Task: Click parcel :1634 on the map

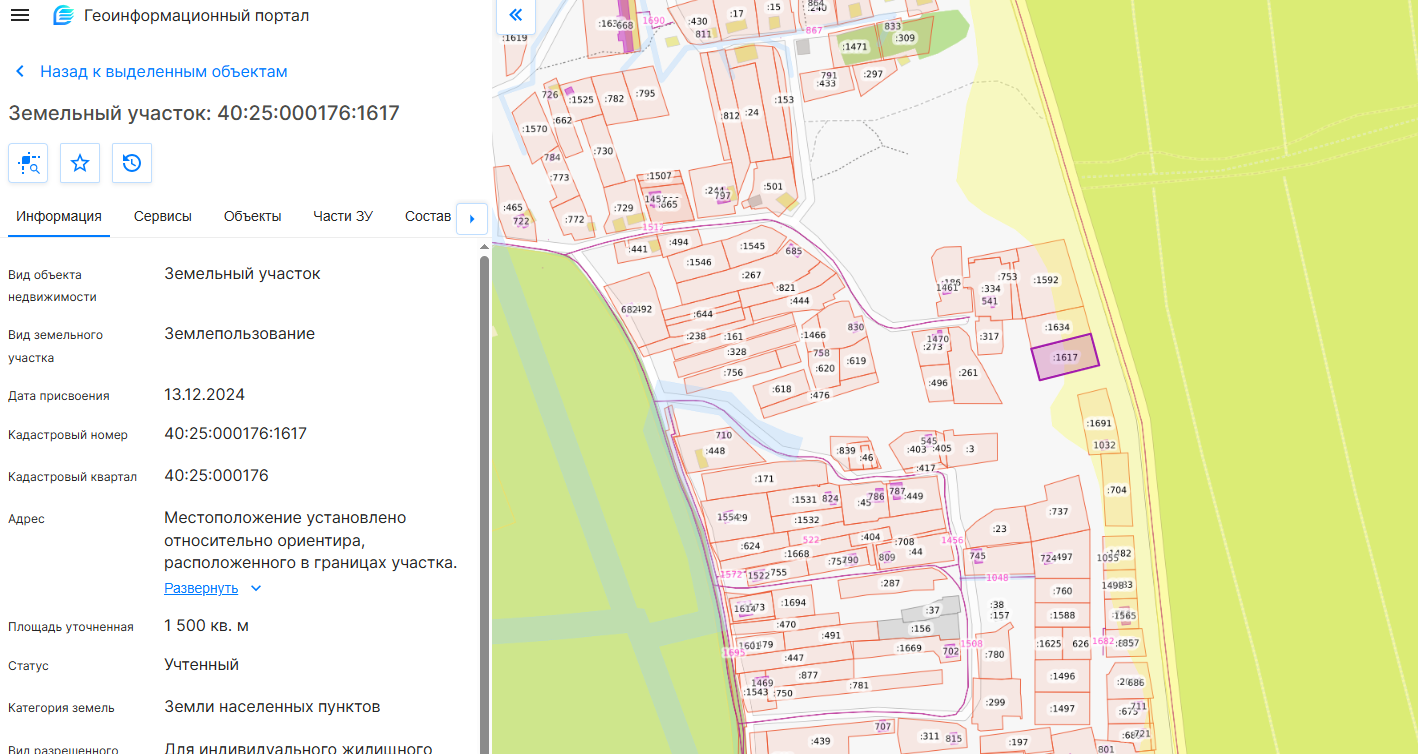Action: pyautogui.click(x=1058, y=327)
